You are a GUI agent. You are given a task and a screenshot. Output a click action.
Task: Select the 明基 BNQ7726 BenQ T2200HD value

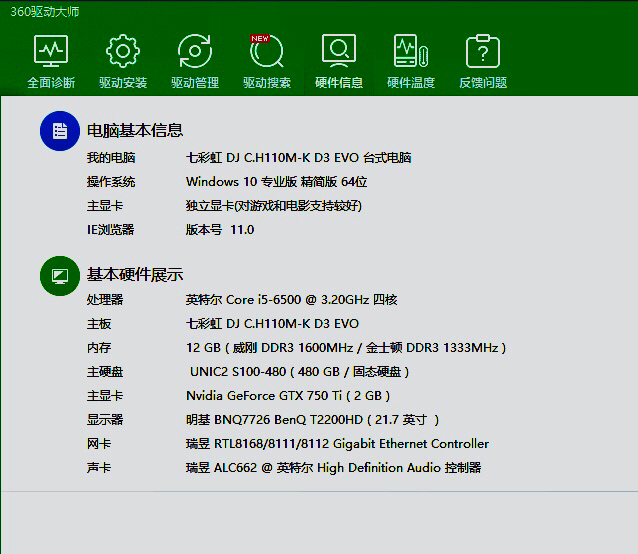click(x=312, y=420)
